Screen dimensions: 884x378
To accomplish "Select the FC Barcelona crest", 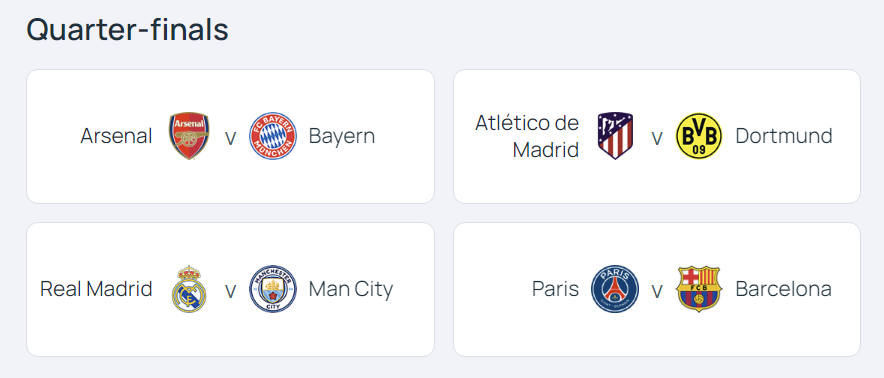I will [699, 289].
